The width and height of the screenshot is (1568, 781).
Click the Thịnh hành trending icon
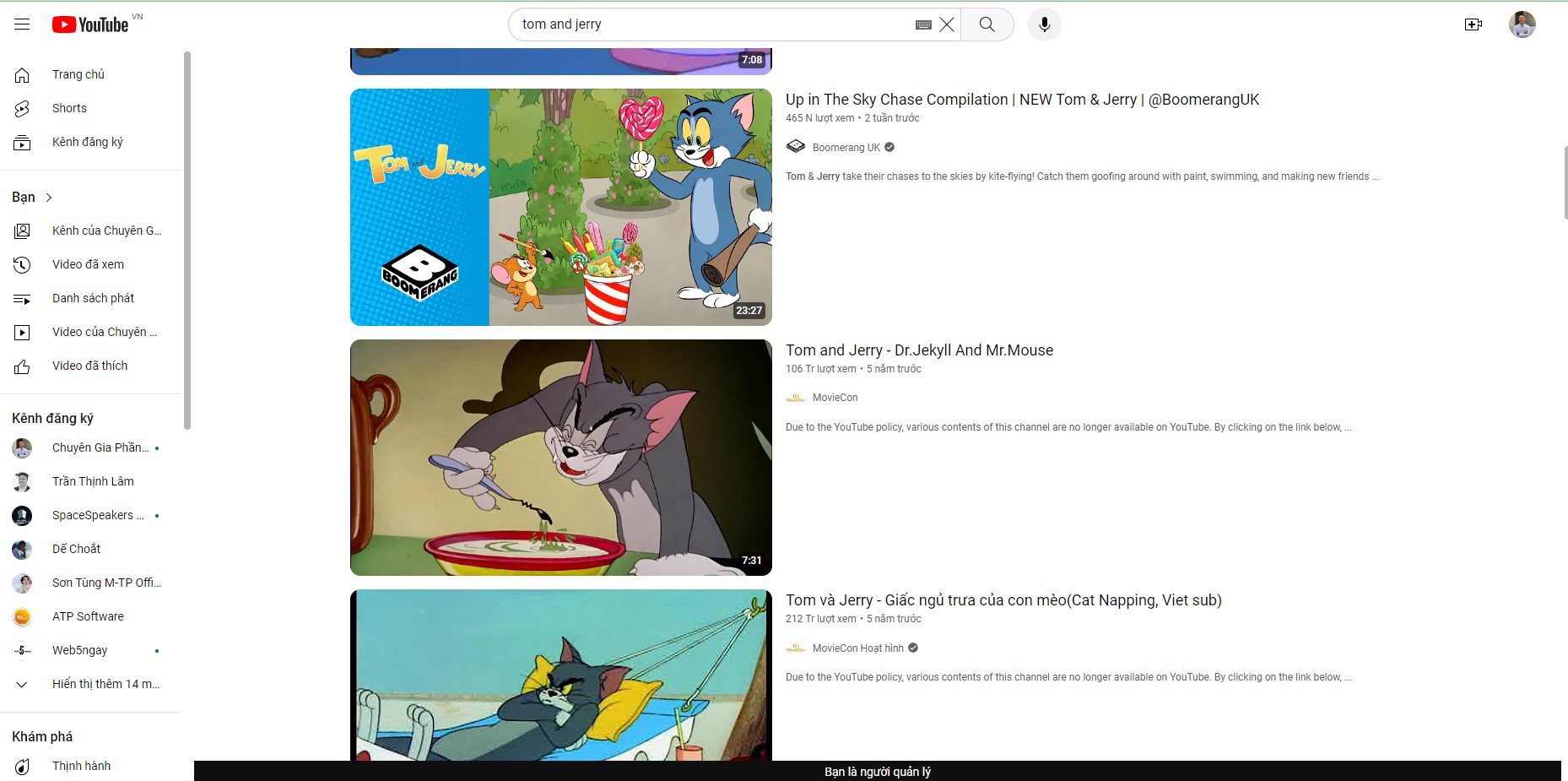(x=22, y=767)
